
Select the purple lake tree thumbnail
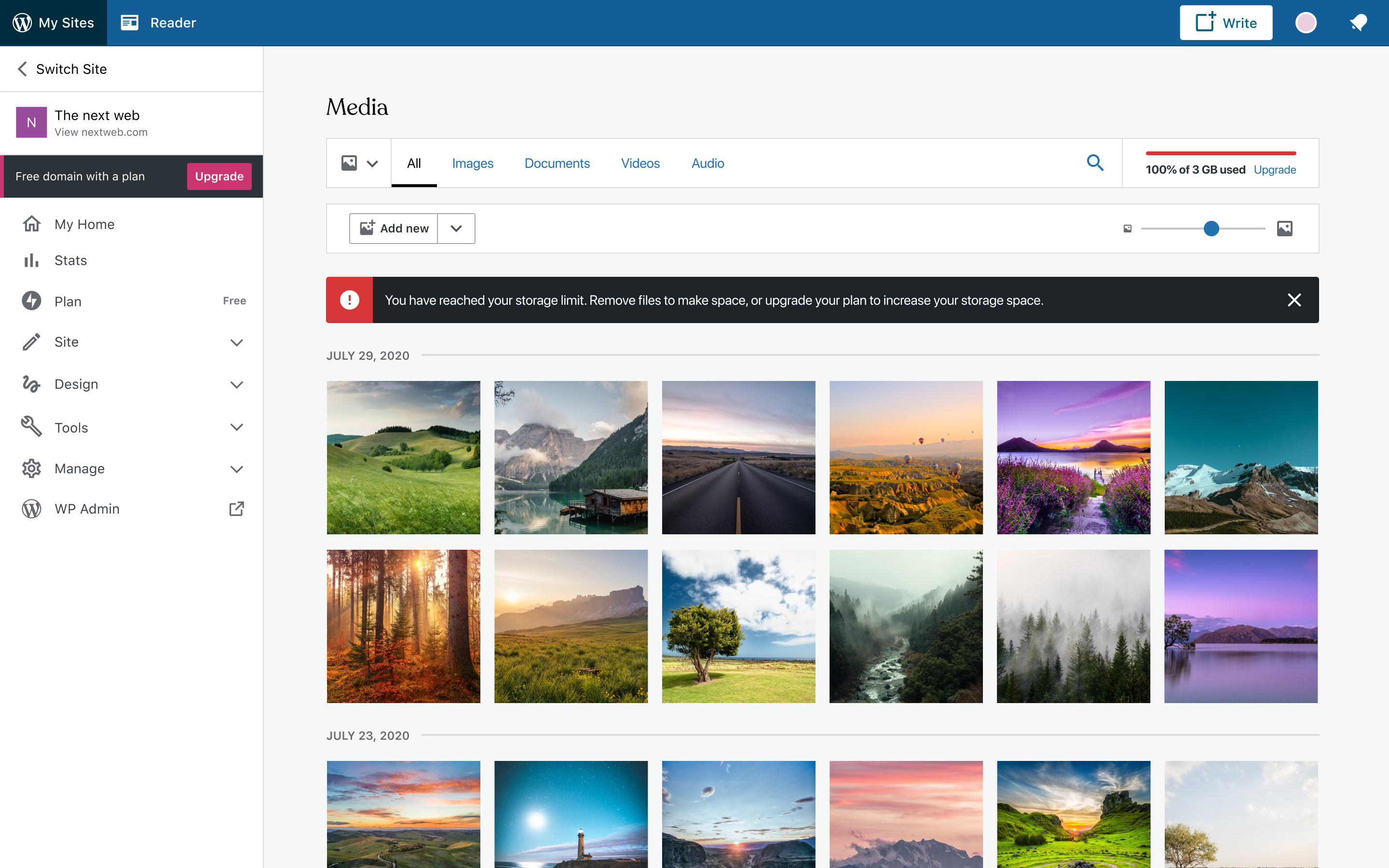click(x=1241, y=626)
